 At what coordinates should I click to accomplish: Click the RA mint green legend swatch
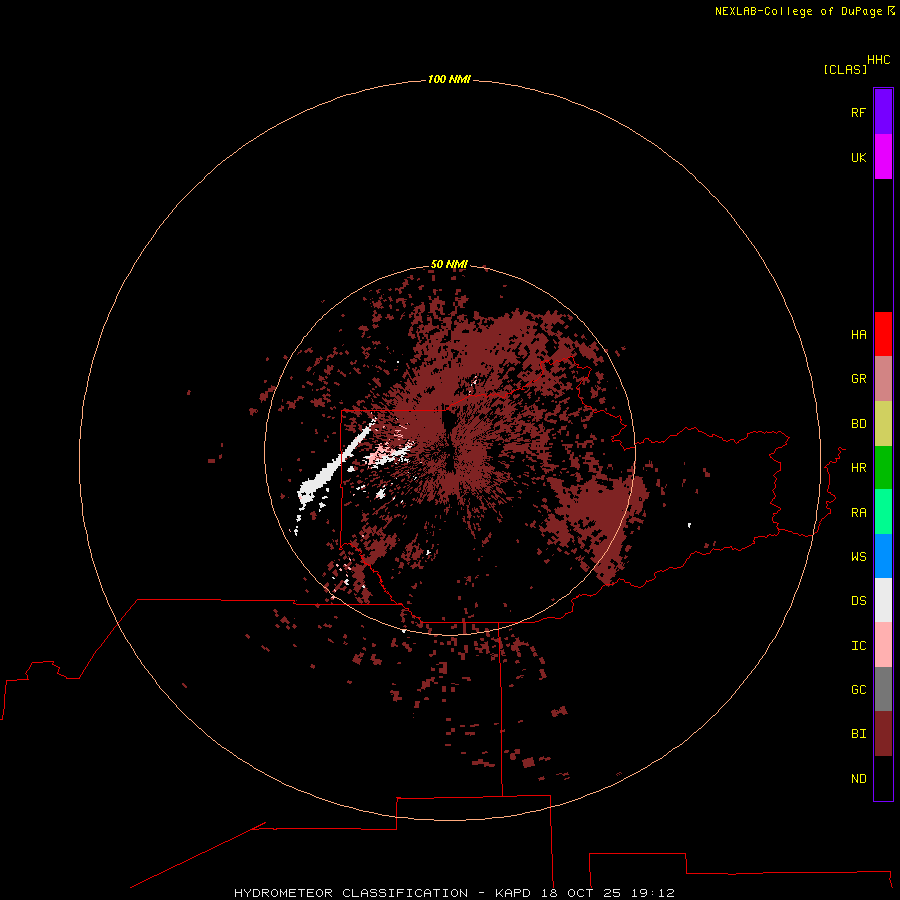pyautogui.click(x=883, y=512)
